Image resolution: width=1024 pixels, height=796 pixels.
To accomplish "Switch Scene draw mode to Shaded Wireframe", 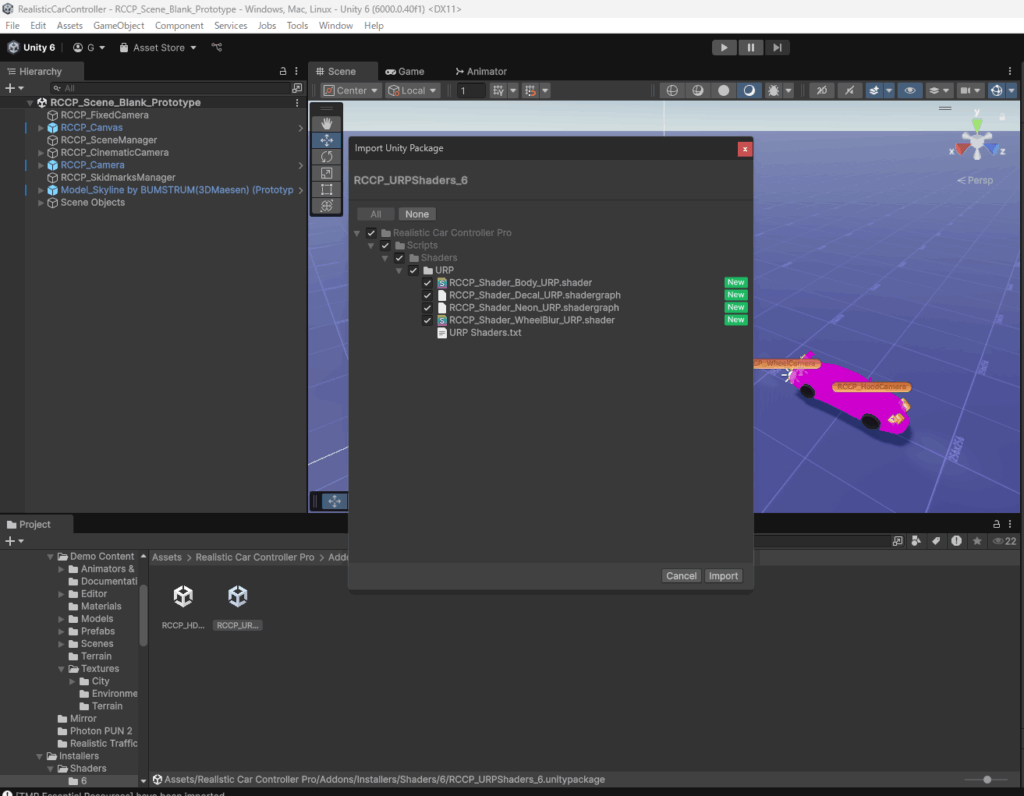I will click(x=697, y=91).
